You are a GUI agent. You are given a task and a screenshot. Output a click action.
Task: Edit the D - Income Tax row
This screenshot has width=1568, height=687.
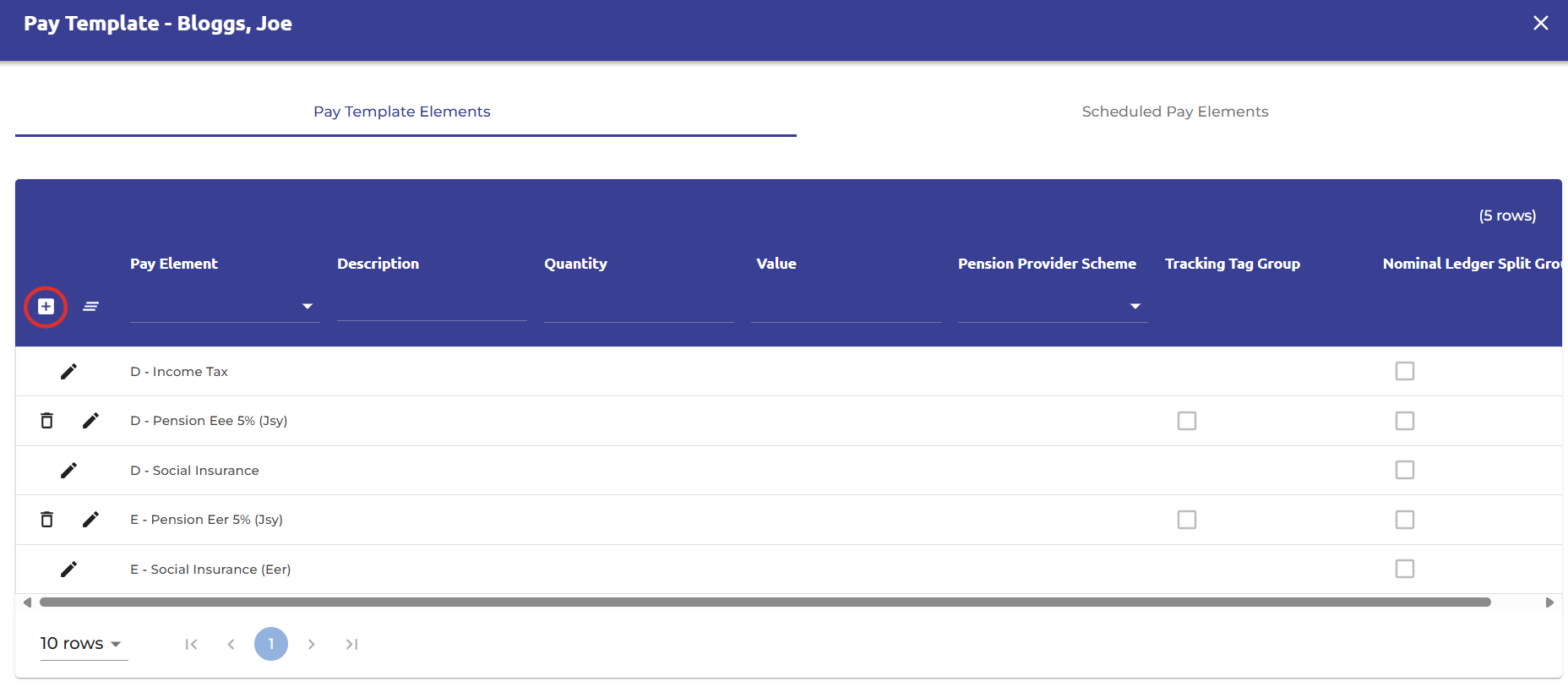[69, 371]
